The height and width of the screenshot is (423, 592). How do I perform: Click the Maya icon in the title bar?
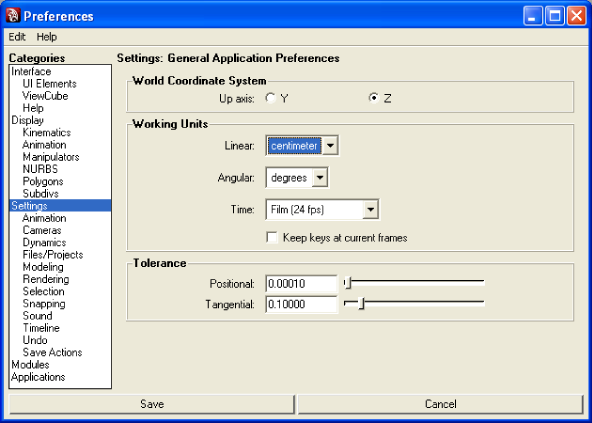coord(13,15)
